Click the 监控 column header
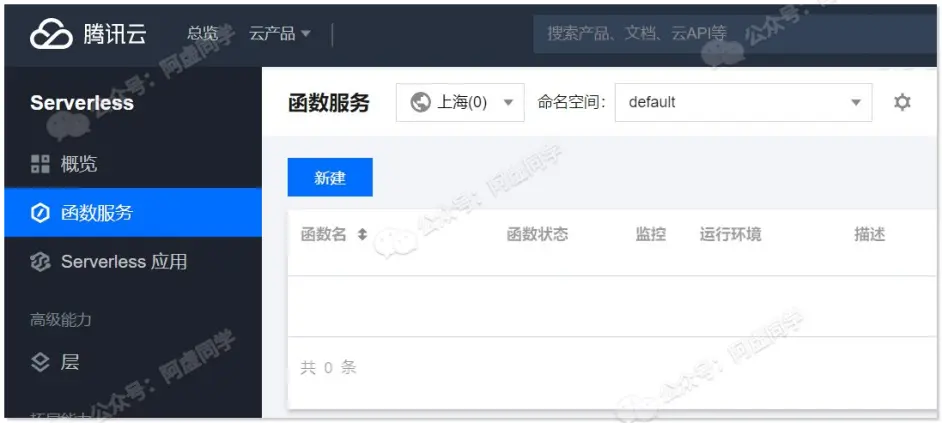This screenshot has width=942, height=423. 650,234
